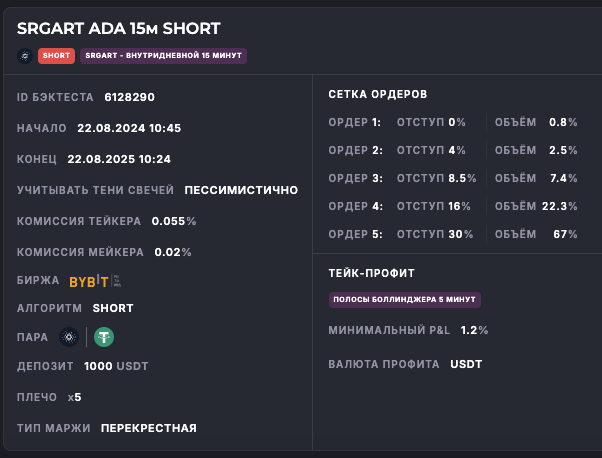The height and width of the screenshot is (458, 602).
Task: Click the taker commission value 0.055%
Action: [x=174, y=221]
